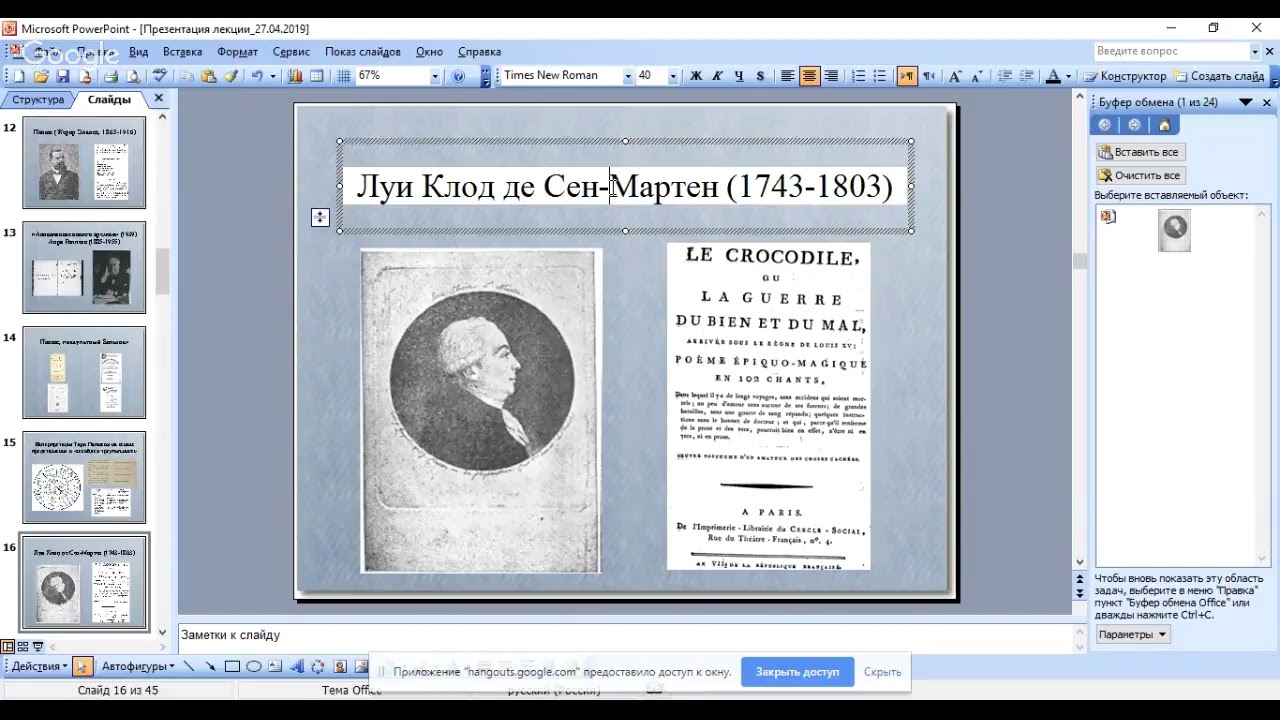Click the Open folder icon
1280x720 pixels.
(41, 76)
